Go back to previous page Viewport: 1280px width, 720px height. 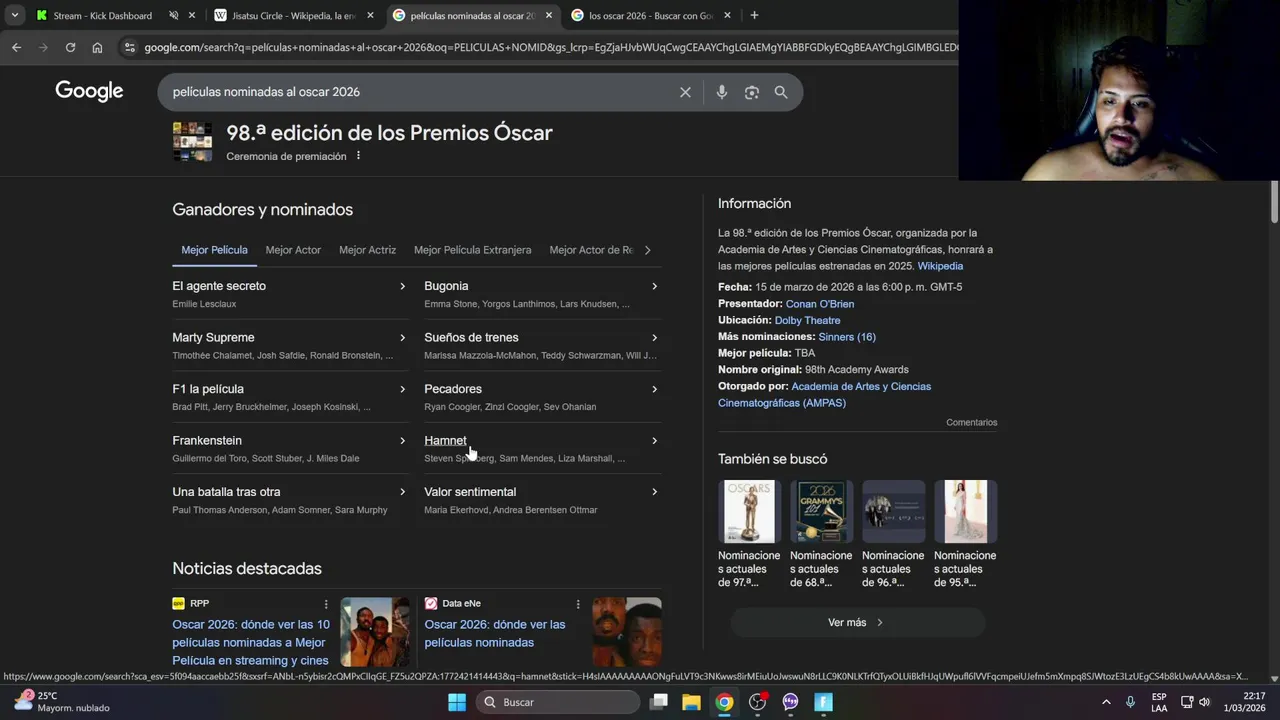click(16, 47)
